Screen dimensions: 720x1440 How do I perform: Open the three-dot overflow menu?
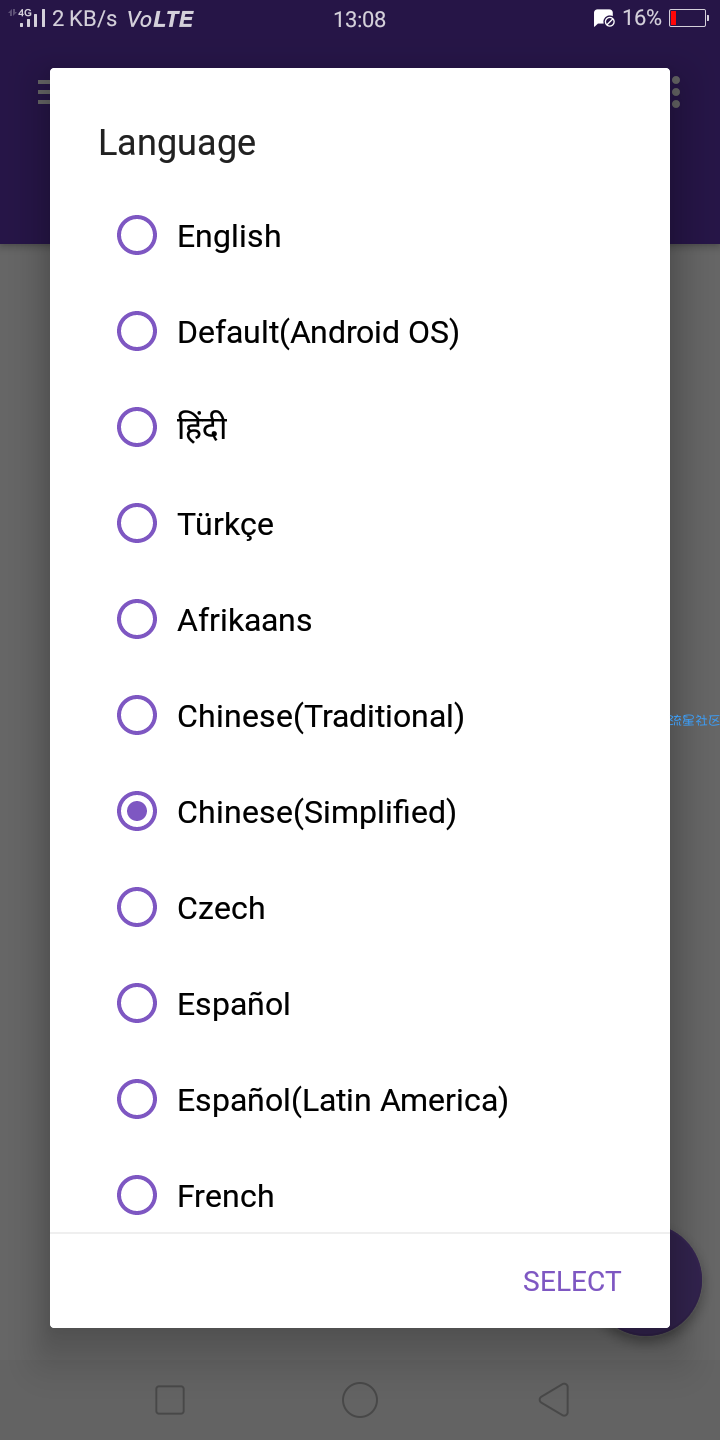coord(676,92)
